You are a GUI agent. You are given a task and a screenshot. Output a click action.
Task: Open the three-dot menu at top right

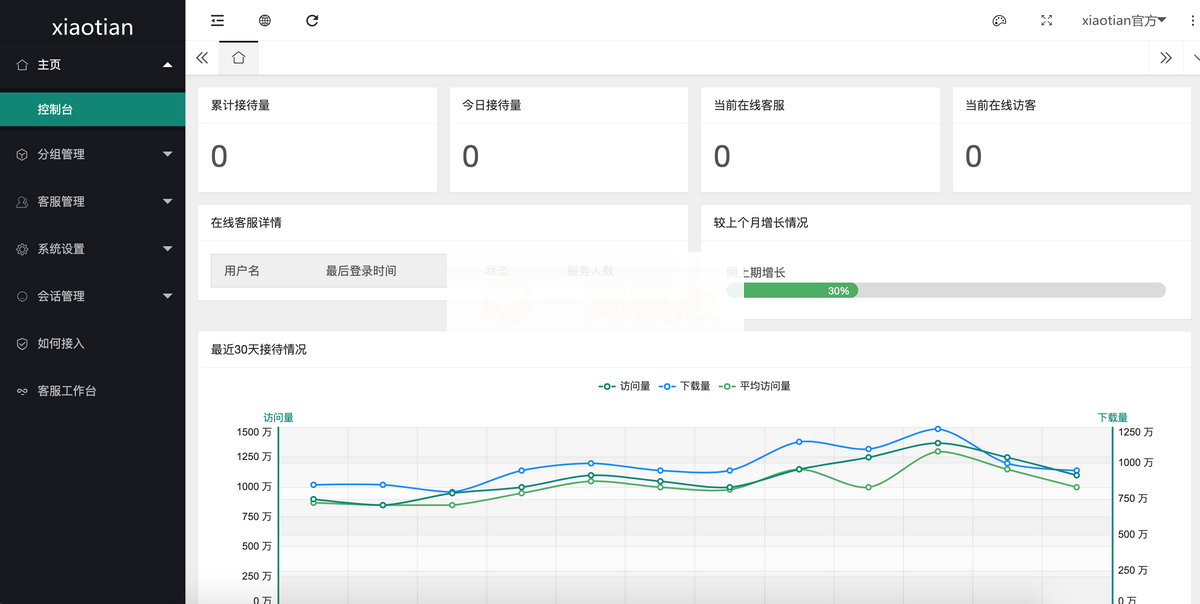[x=1191, y=20]
